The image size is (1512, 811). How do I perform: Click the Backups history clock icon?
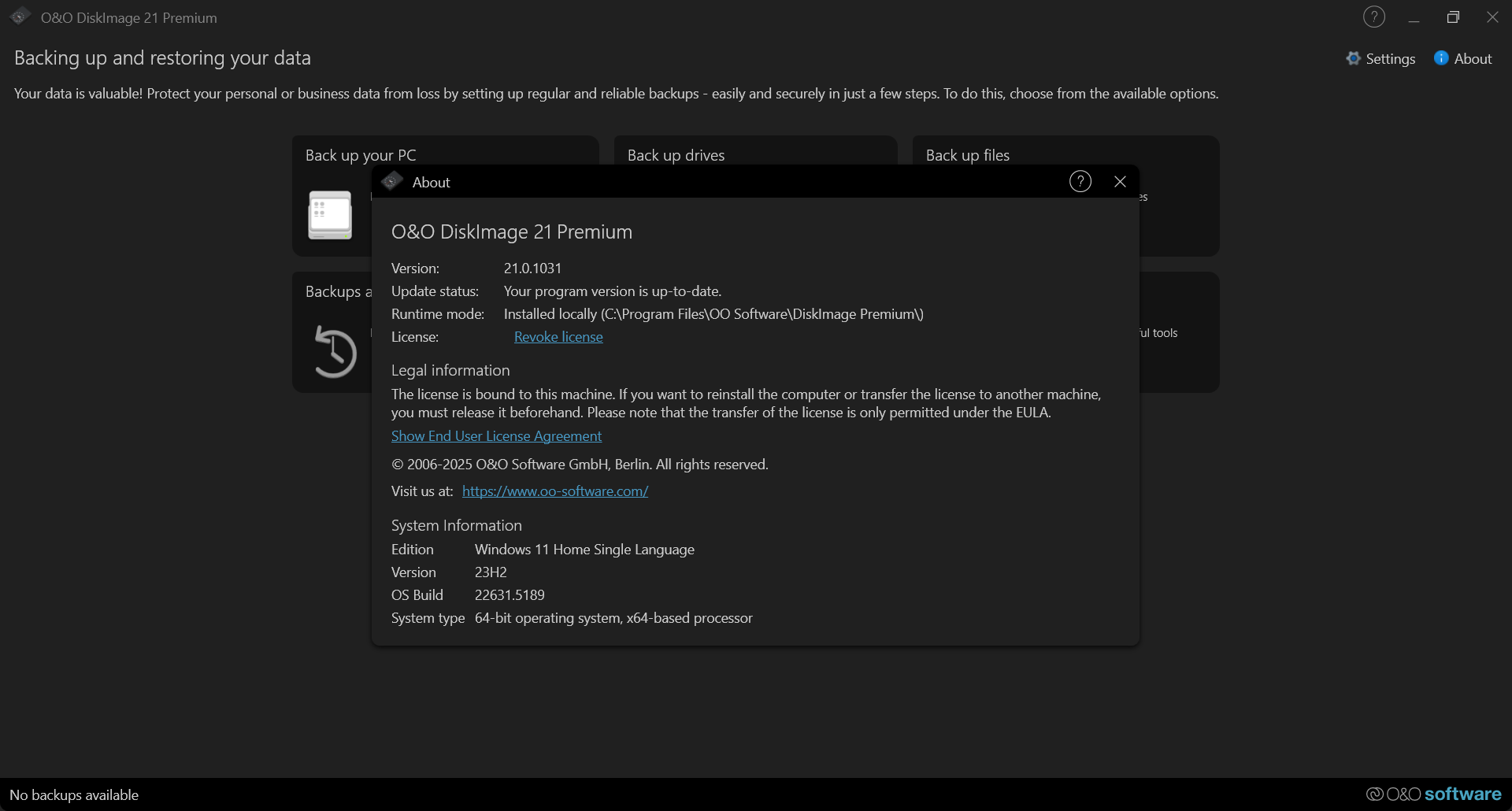coord(335,351)
